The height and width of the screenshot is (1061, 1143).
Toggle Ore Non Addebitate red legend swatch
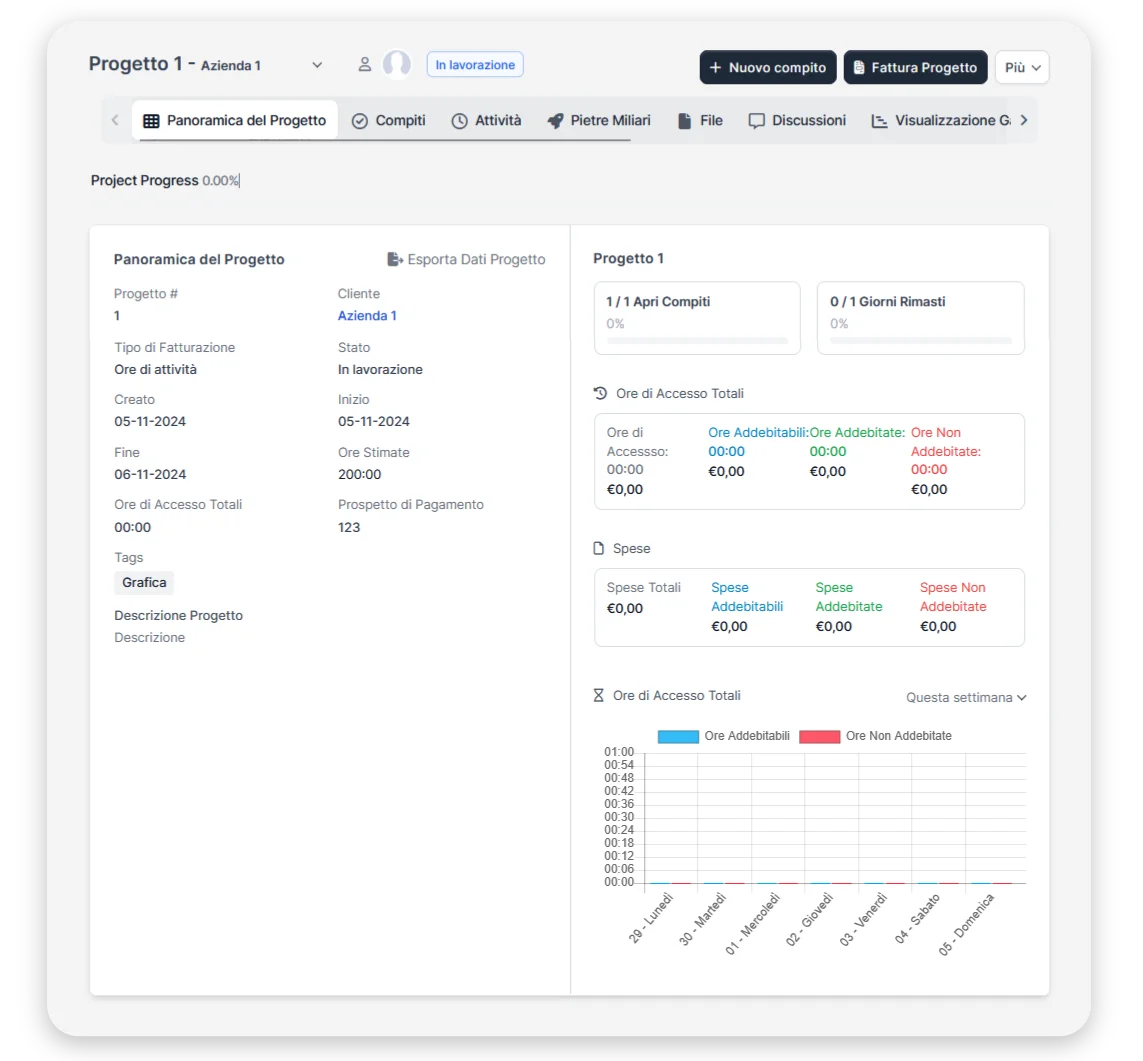pos(819,737)
